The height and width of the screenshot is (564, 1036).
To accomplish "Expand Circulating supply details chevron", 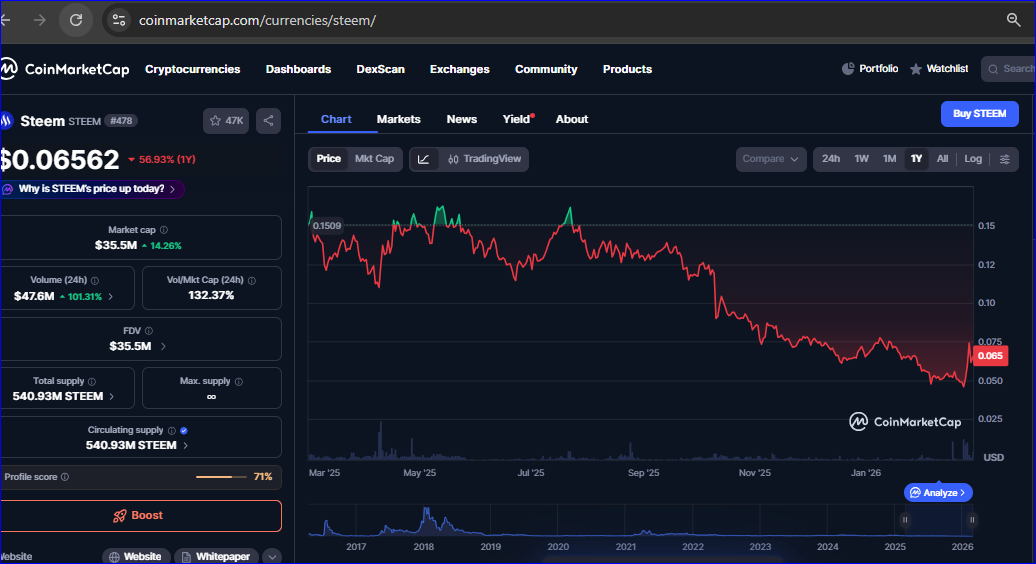I will (185, 445).
